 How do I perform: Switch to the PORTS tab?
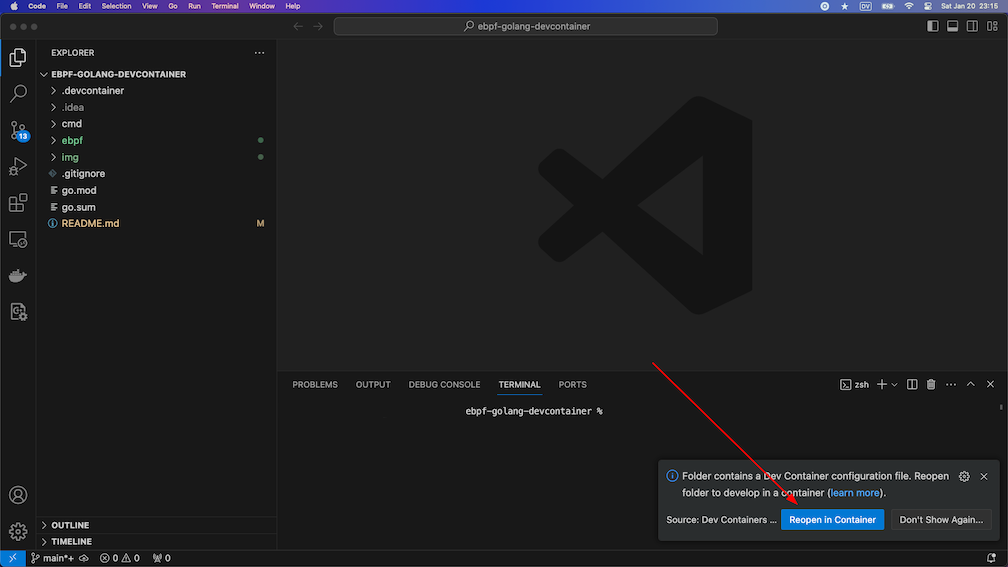[572, 384]
